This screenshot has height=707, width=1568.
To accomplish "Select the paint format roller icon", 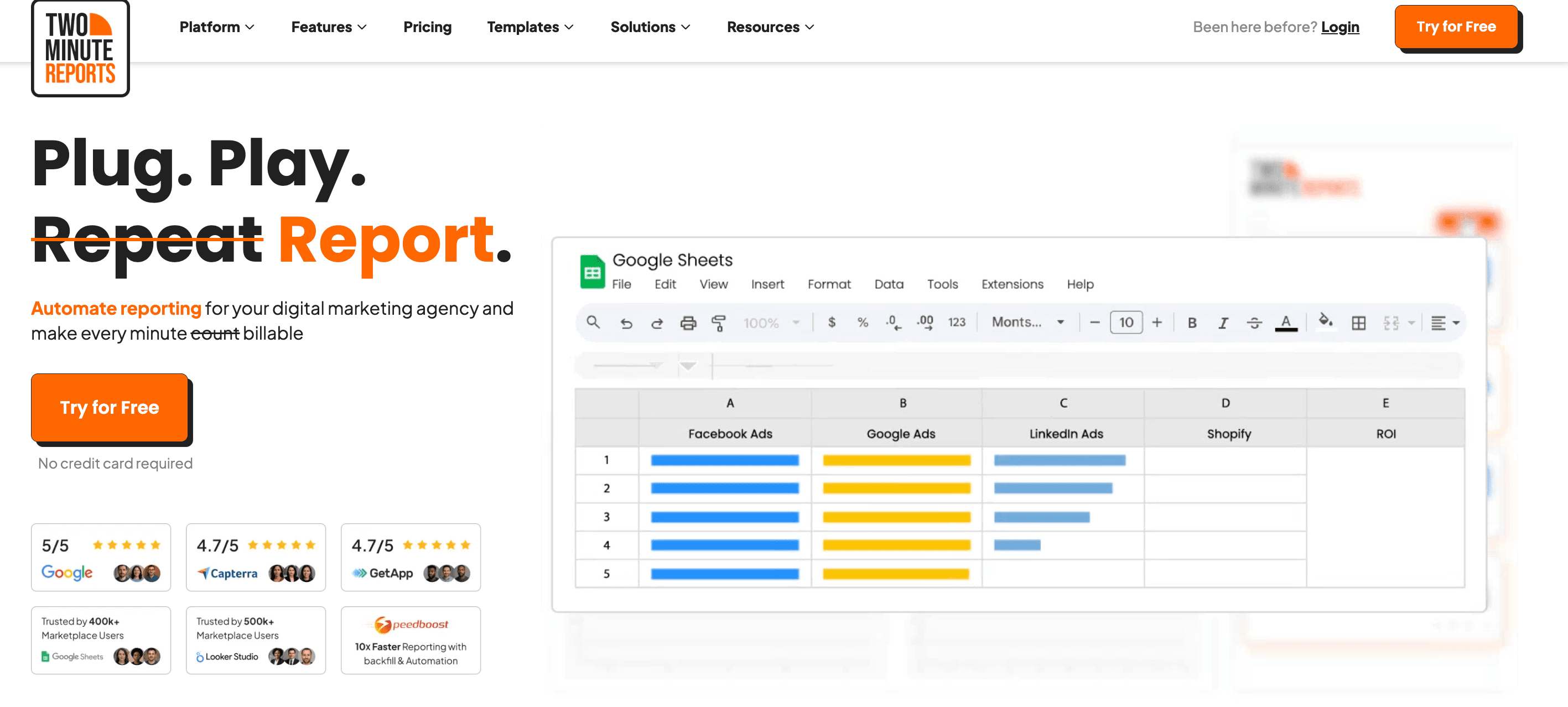I will point(719,323).
